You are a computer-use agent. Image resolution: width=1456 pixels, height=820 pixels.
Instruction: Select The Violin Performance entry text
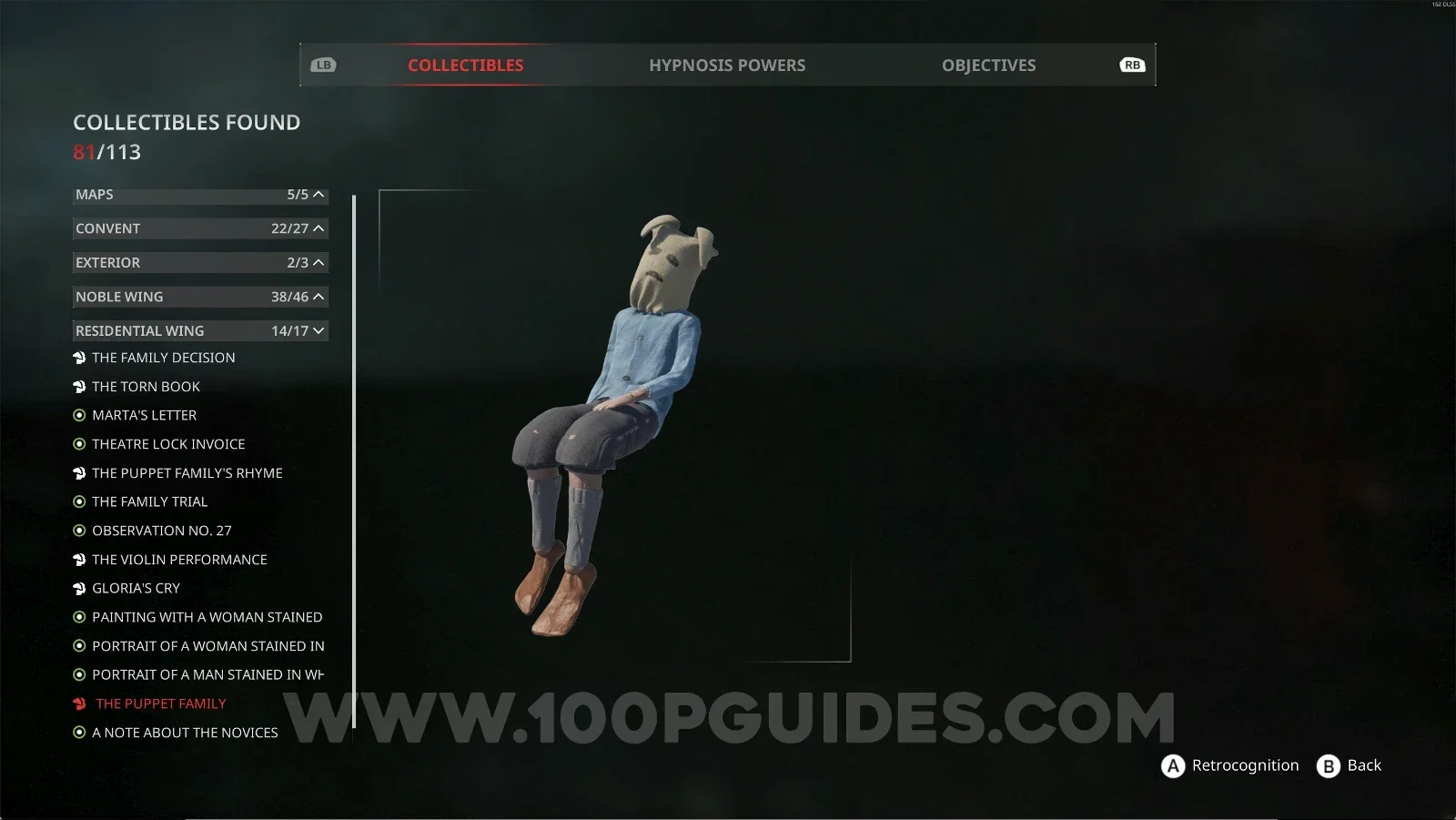[179, 560]
